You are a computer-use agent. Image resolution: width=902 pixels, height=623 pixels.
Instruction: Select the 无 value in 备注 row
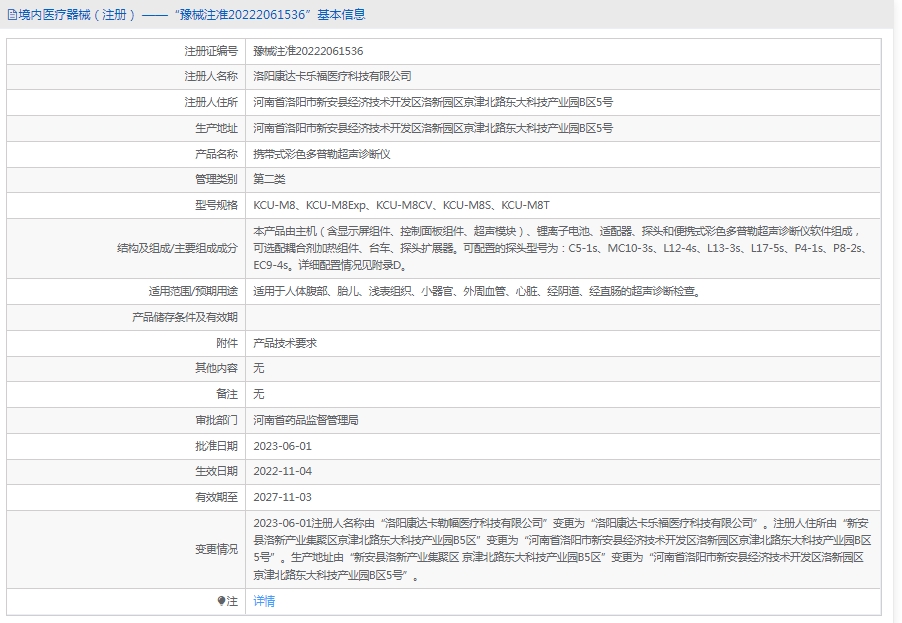click(x=259, y=394)
